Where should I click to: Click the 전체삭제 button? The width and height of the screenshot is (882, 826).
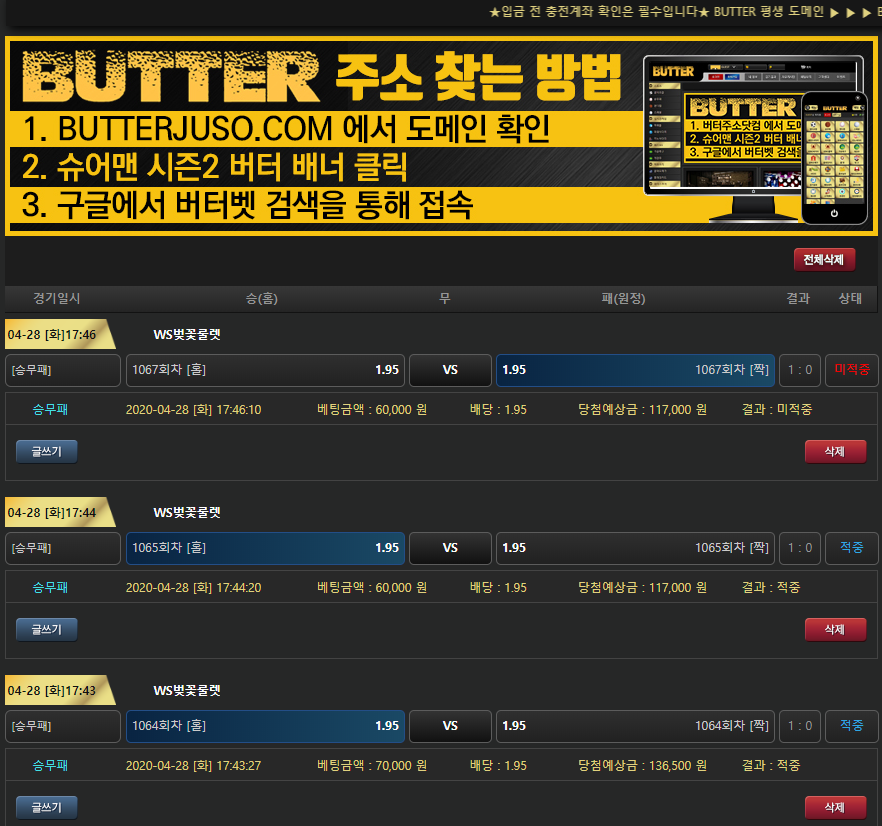[x=824, y=260]
